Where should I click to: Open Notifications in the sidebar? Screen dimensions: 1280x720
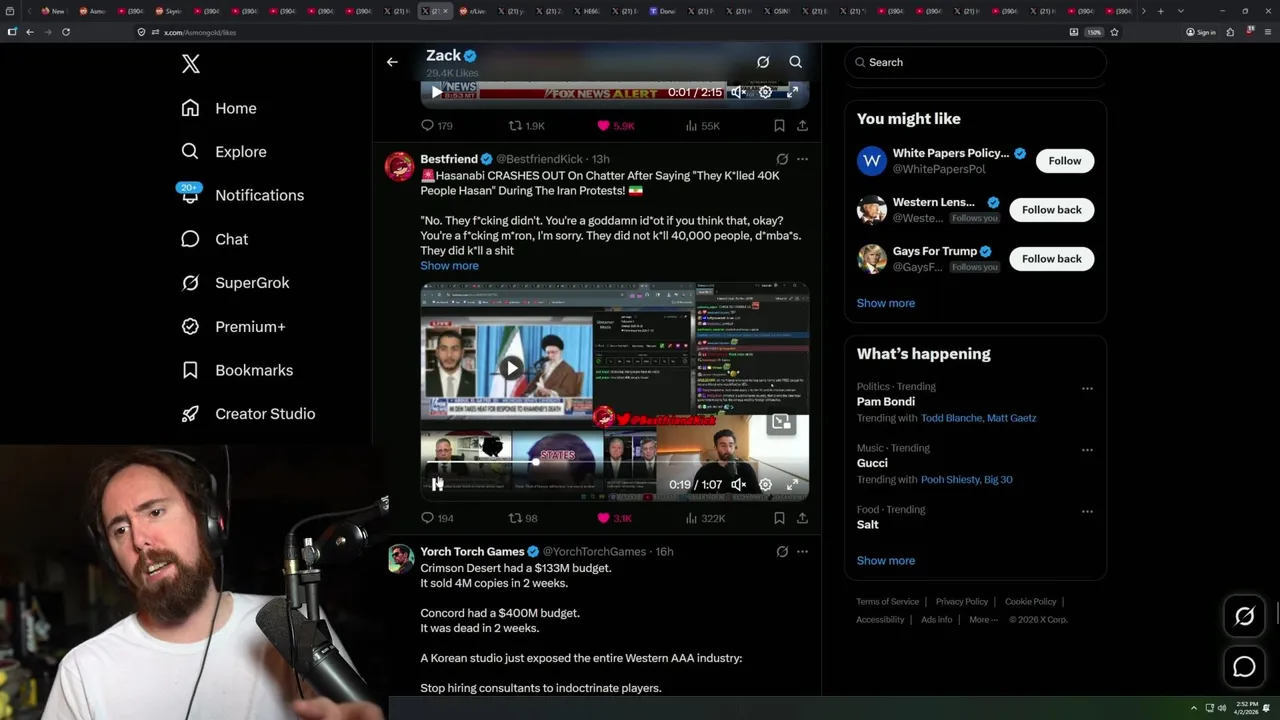[x=242, y=195]
